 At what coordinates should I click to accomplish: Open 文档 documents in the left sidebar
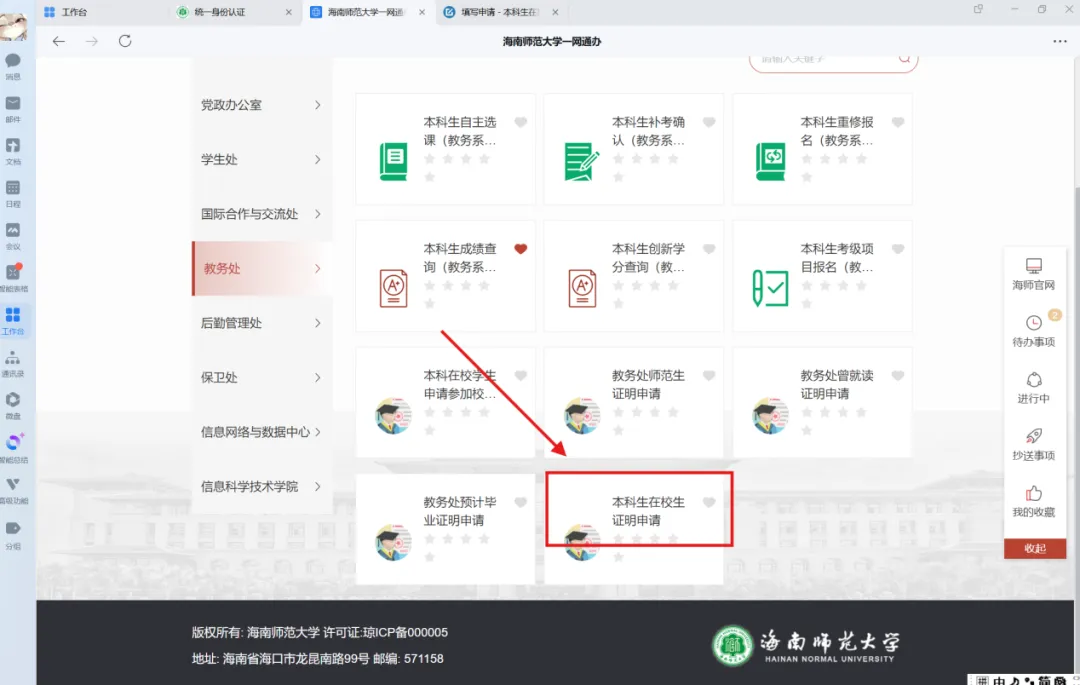pyautogui.click(x=12, y=151)
